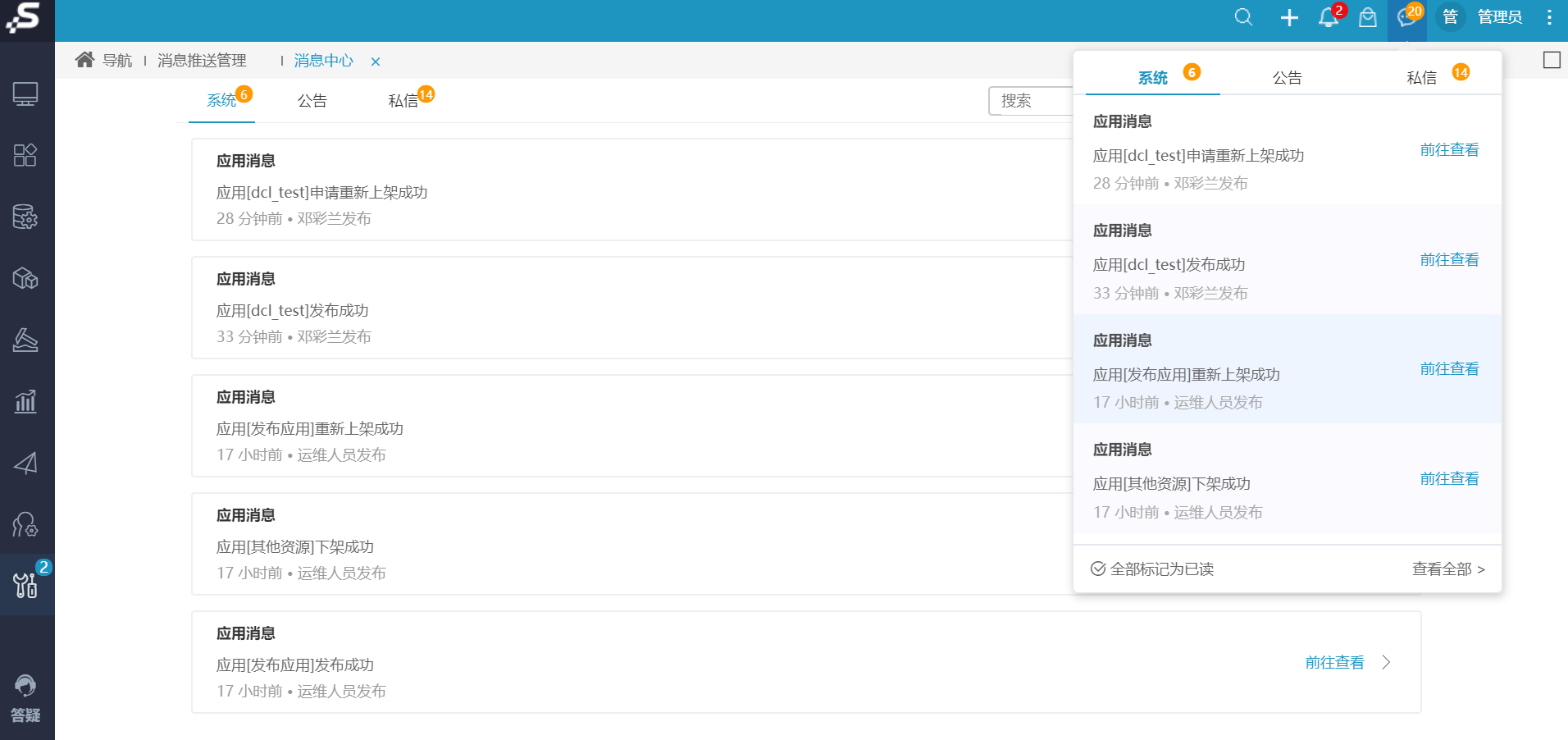
Task: Expand chevron arrow on 发布应用 发布成功 row
Action: tap(1387, 662)
